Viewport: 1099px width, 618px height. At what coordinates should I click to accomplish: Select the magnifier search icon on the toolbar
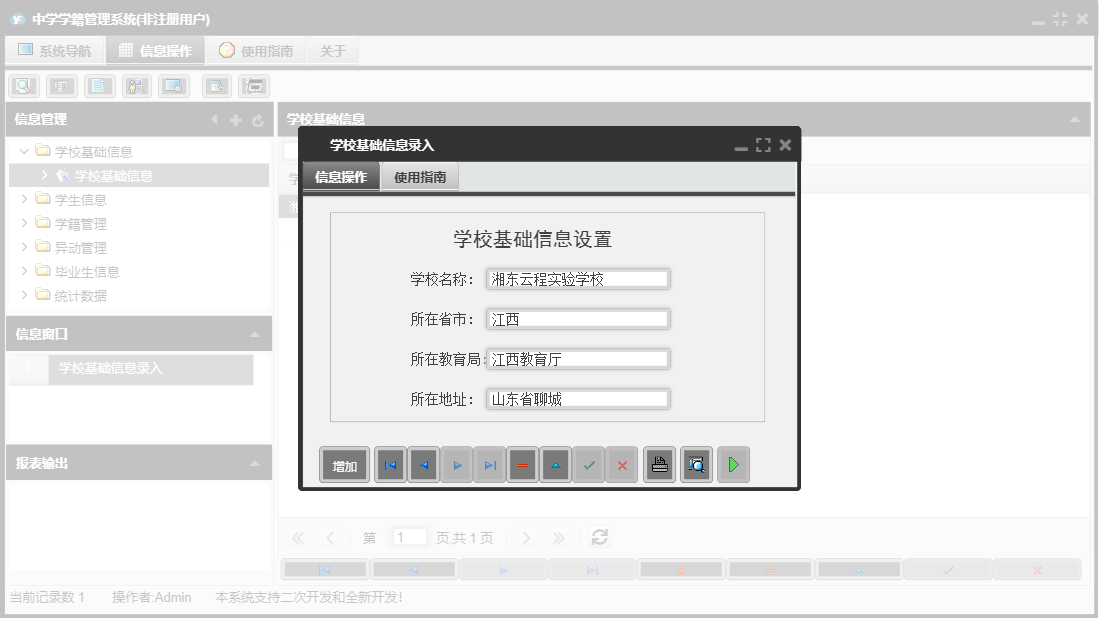[22, 85]
